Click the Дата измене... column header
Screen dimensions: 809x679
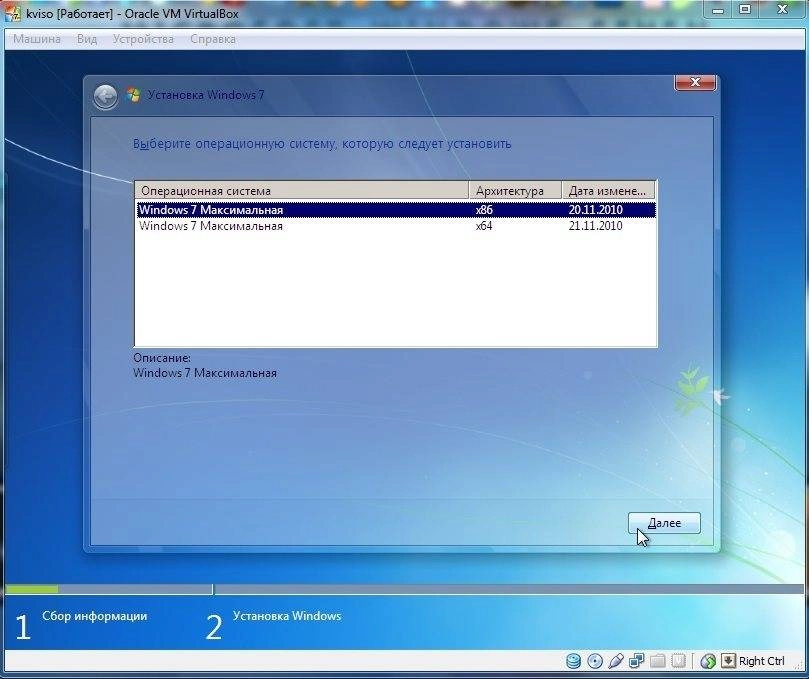[x=608, y=190]
